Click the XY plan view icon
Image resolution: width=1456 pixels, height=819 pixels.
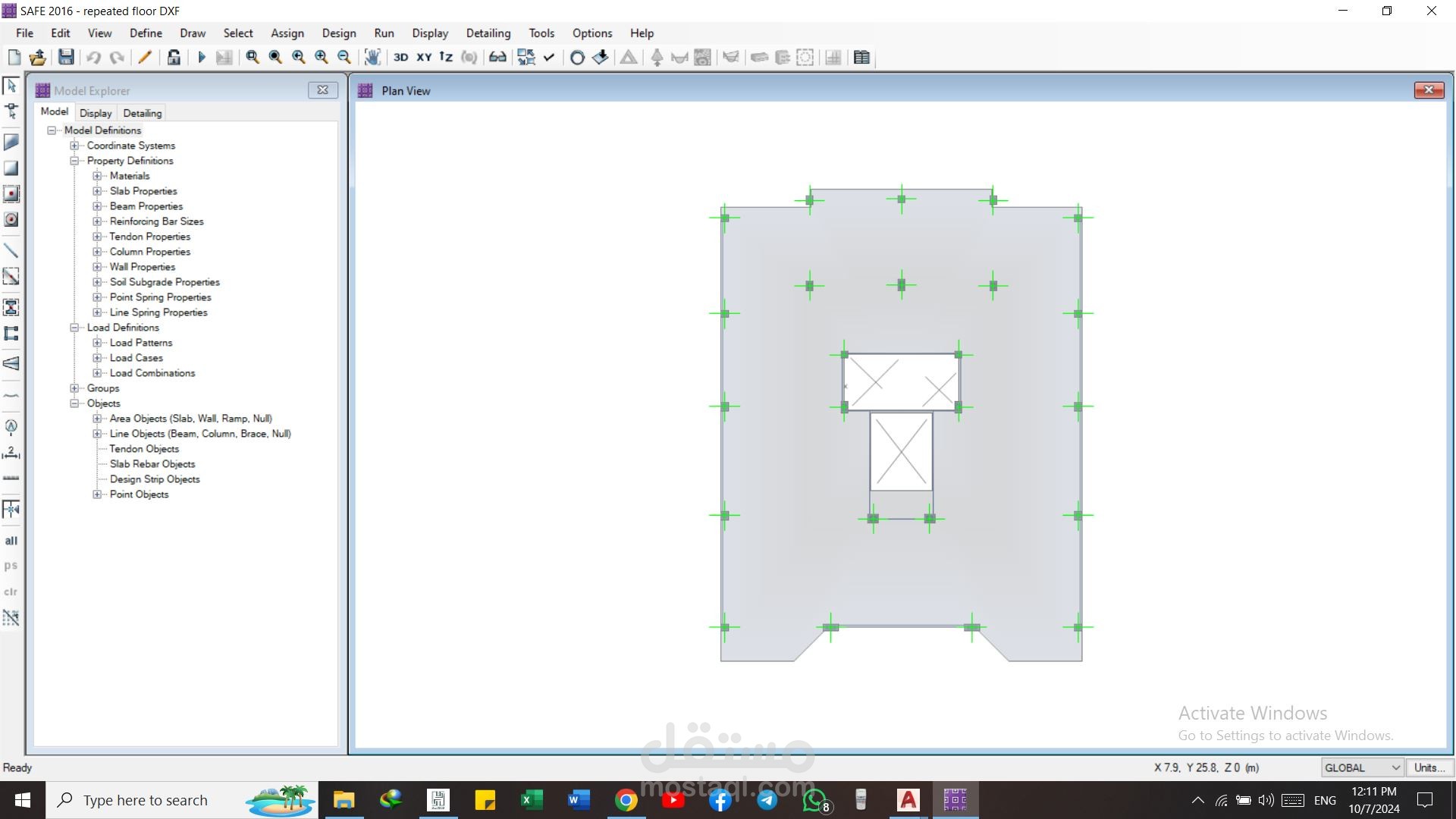424,57
